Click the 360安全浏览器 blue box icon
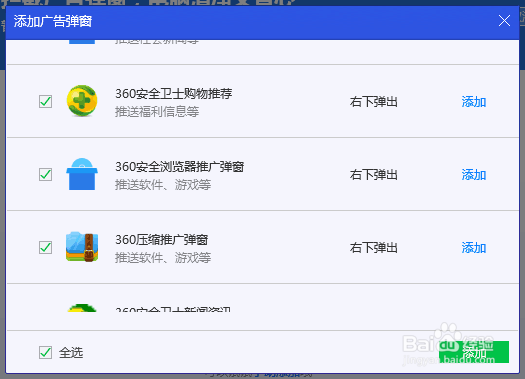The width and height of the screenshot is (525, 379). (82, 174)
